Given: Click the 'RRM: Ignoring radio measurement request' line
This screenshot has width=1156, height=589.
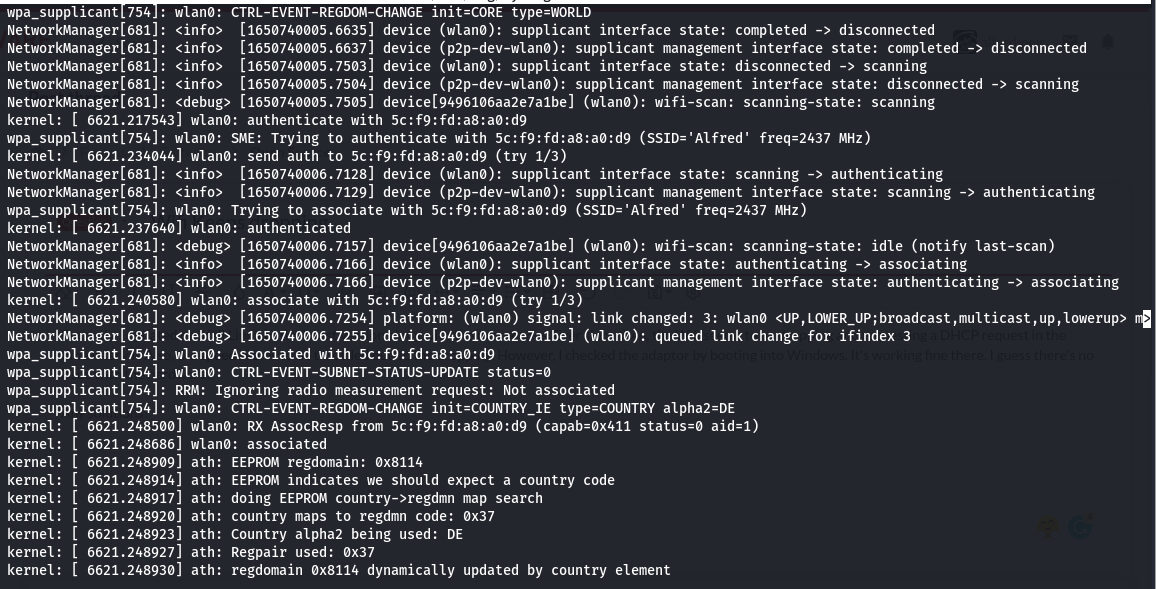Looking at the screenshot, I should click(x=310, y=390).
